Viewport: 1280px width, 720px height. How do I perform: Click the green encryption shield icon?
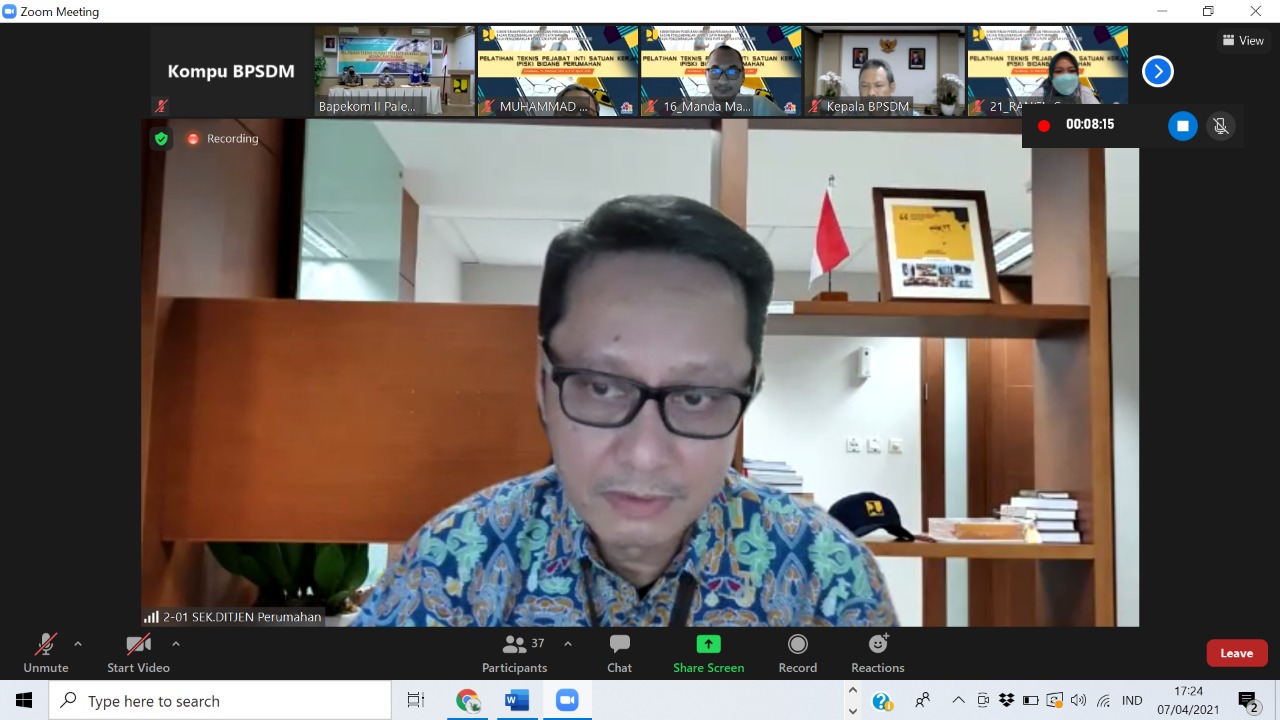[x=161, y=139]
